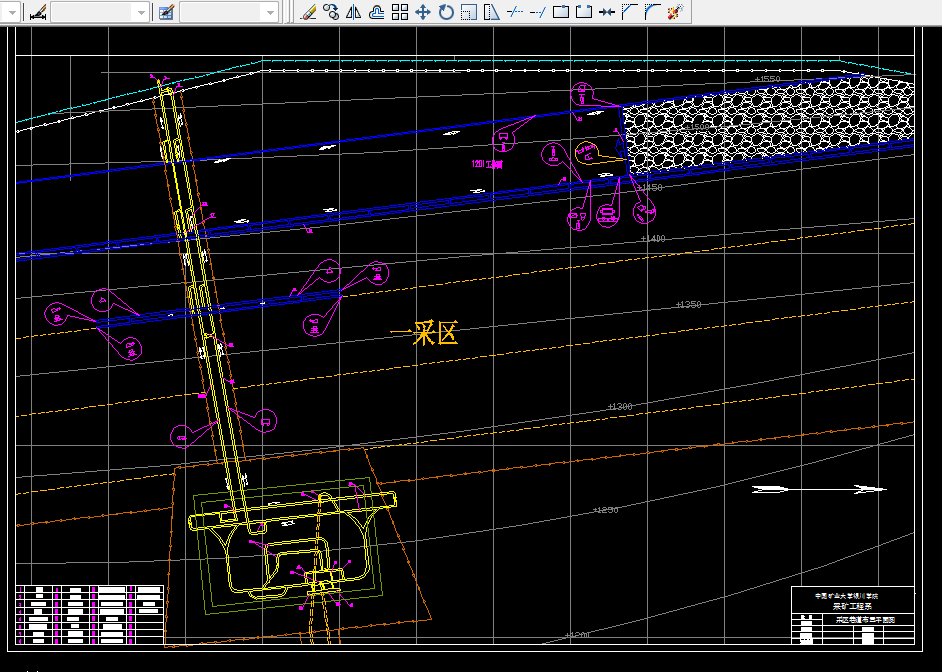The width and height of the screenshot is (942, 672).
Task: Expand the table style dropdown
Action: (x=270, y=12)
